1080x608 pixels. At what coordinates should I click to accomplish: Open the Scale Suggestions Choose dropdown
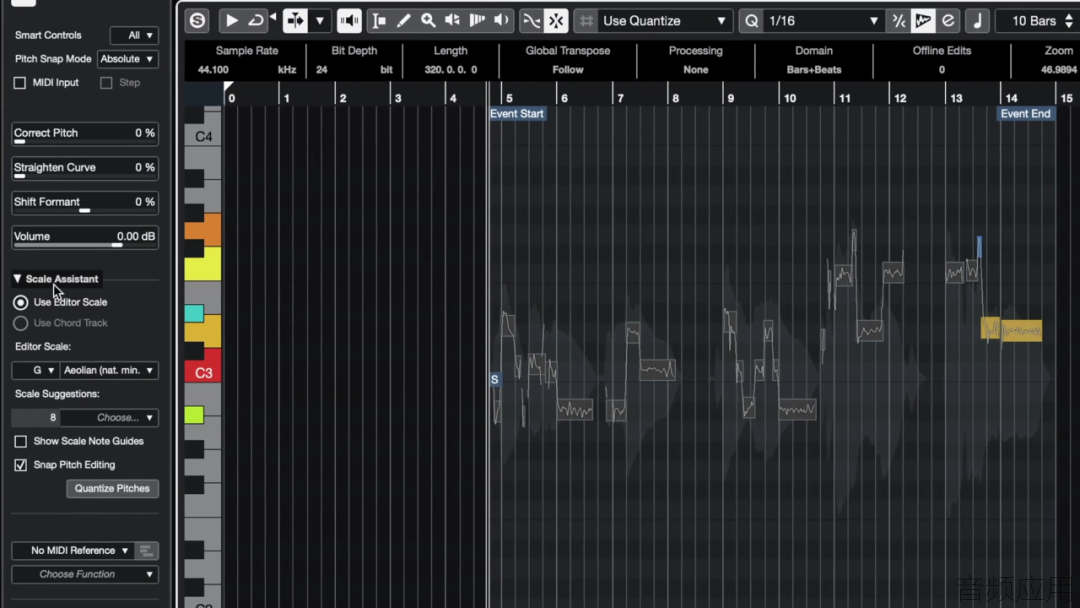[x=109, y=418]
